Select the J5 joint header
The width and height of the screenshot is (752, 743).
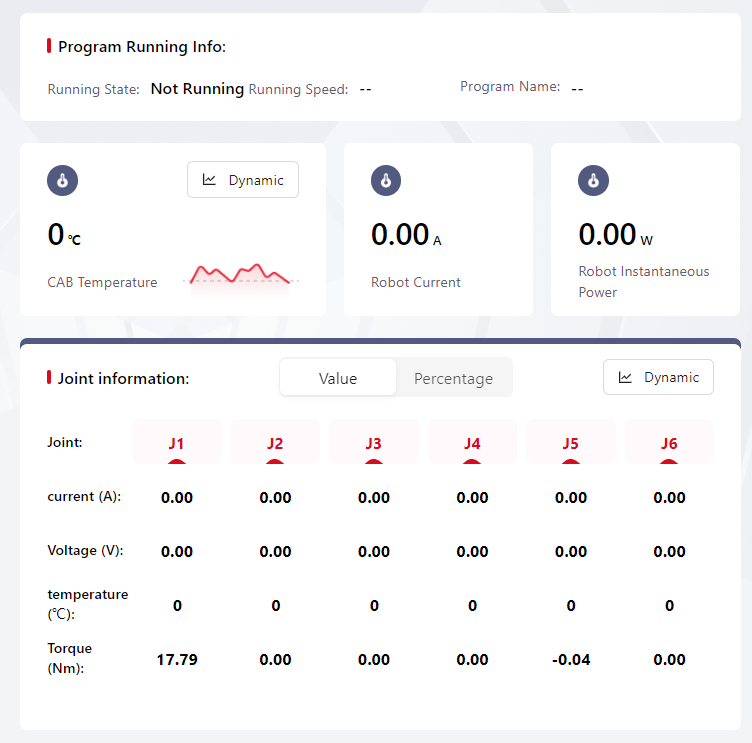570,443
